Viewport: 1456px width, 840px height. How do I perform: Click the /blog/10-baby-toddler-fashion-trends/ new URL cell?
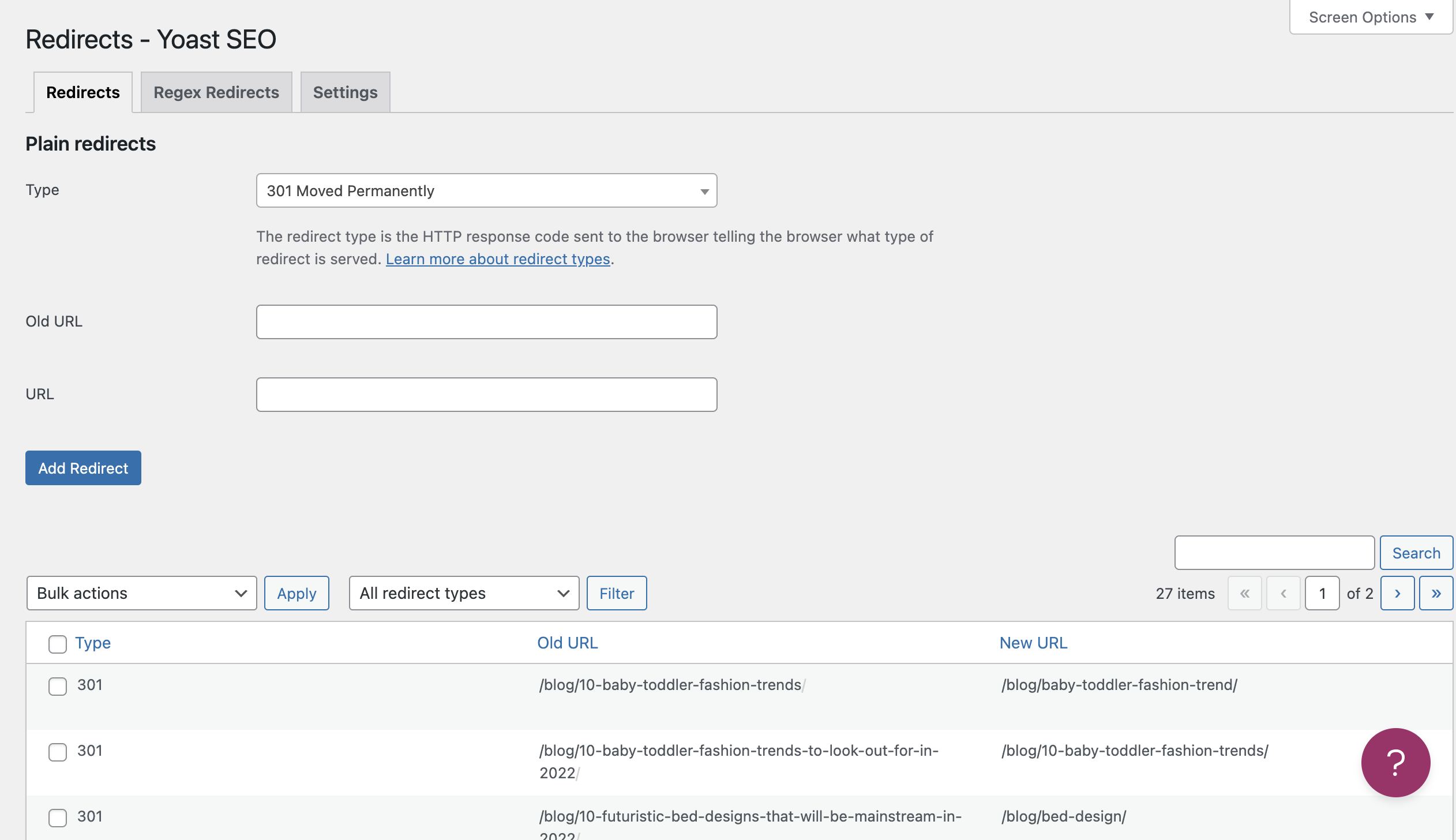pyautogui.click(x=1135, y=751)
